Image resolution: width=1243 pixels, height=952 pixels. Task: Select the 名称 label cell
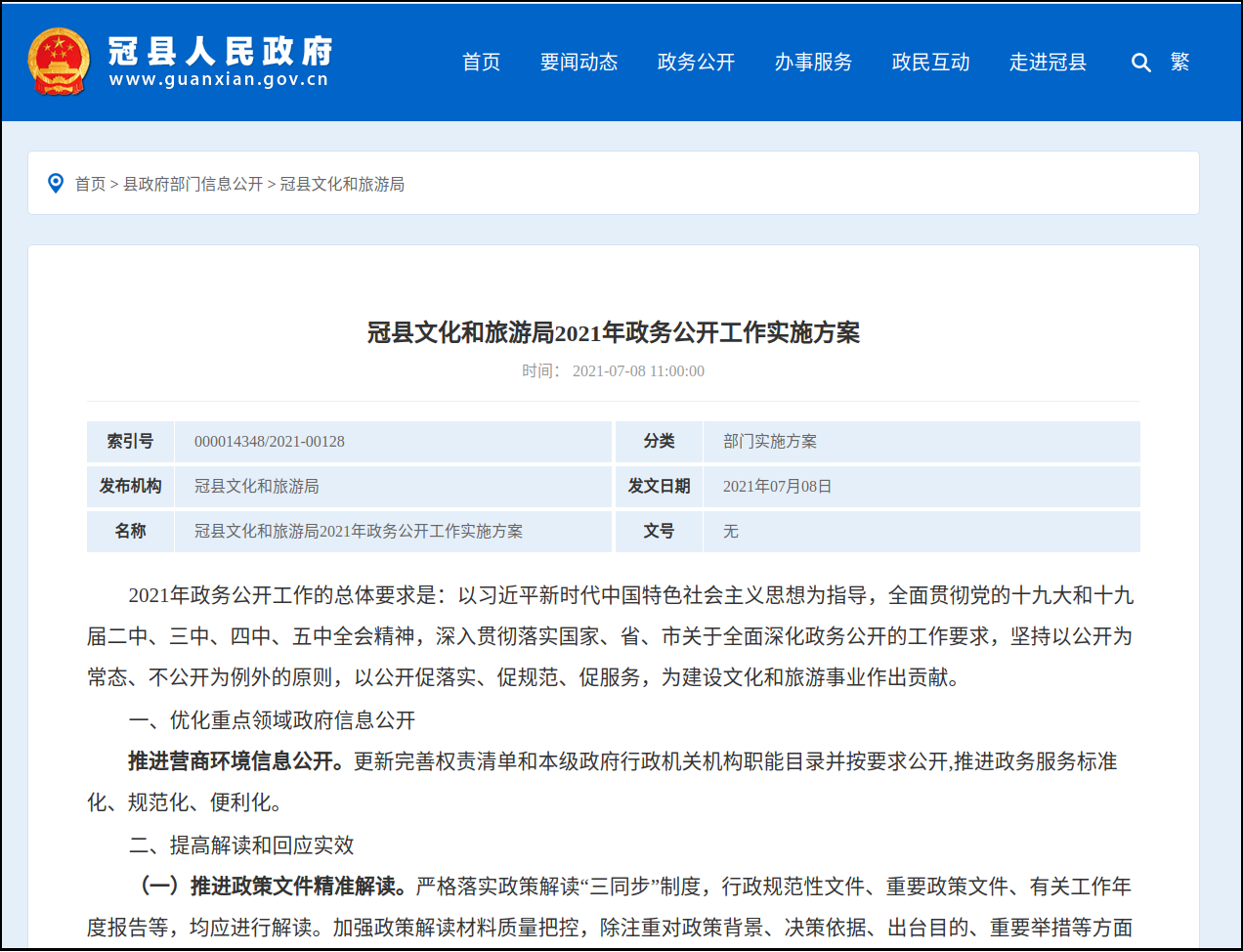pyautogui.click(x=130, y=531)
